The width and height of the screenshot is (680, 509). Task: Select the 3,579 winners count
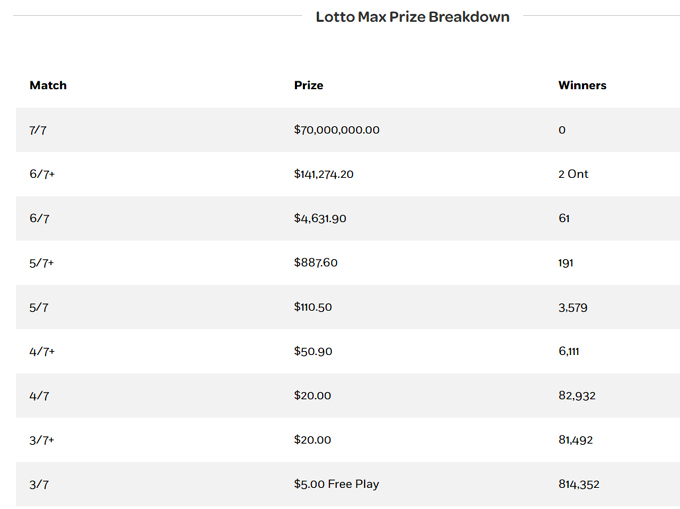pos(573,307)
